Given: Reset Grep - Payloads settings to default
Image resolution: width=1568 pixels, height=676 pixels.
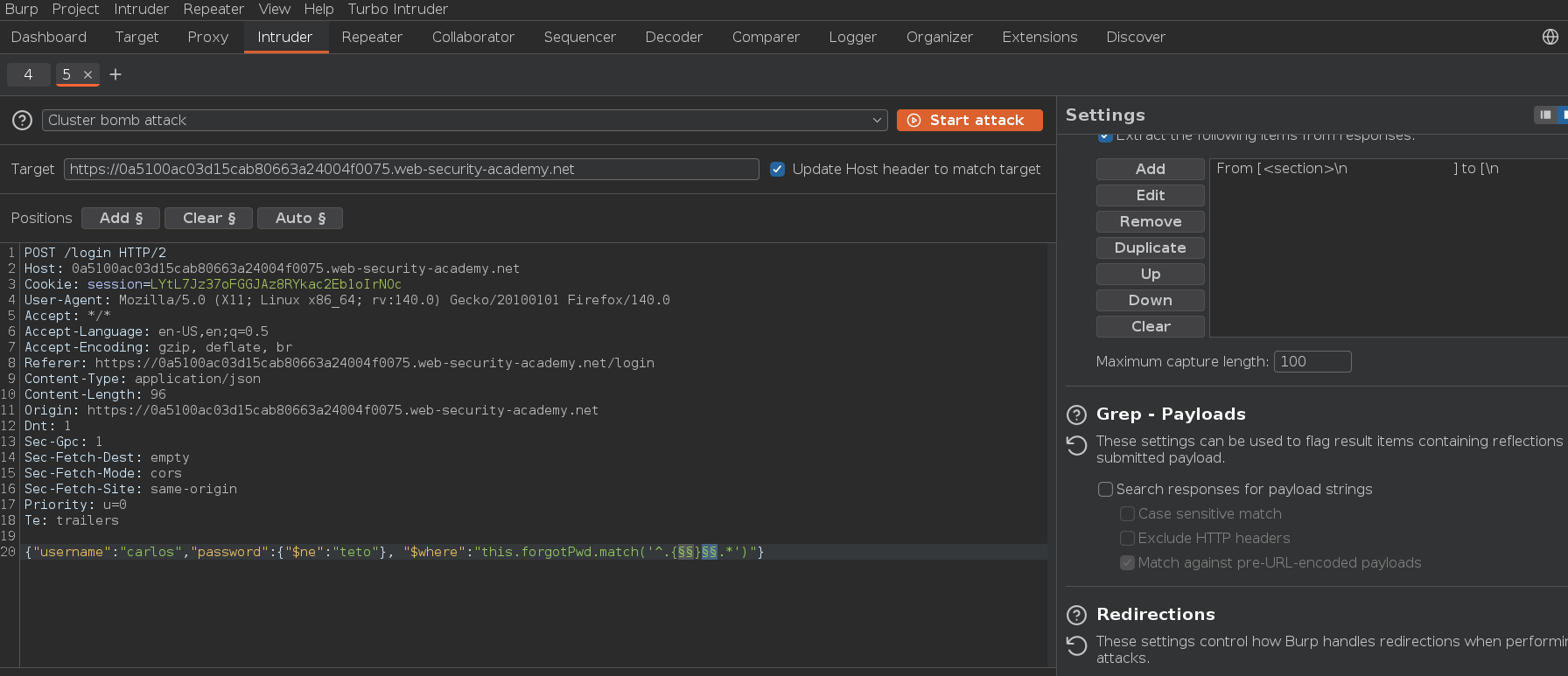Looking at the screenshot, I should coord(1077,445).
